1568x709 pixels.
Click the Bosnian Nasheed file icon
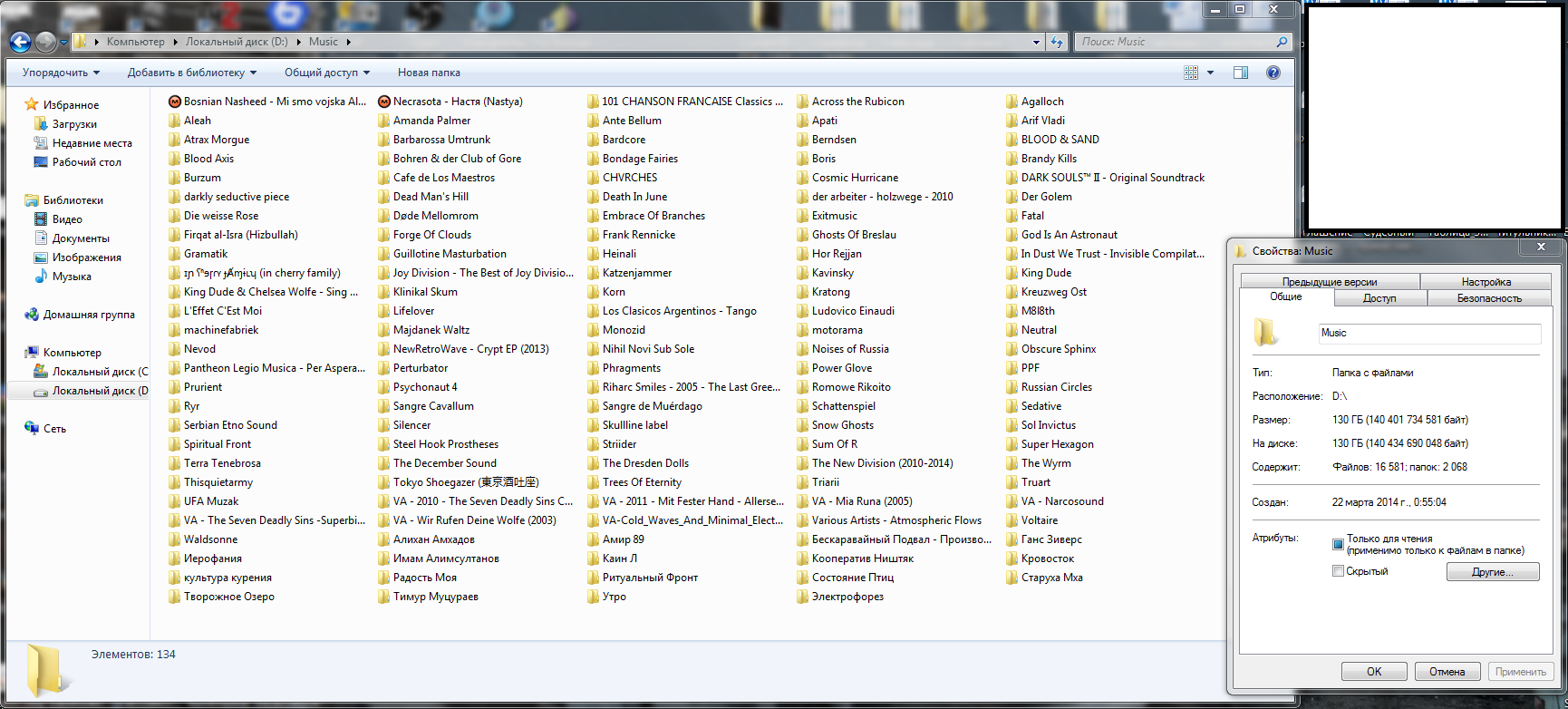pos(175,102)
